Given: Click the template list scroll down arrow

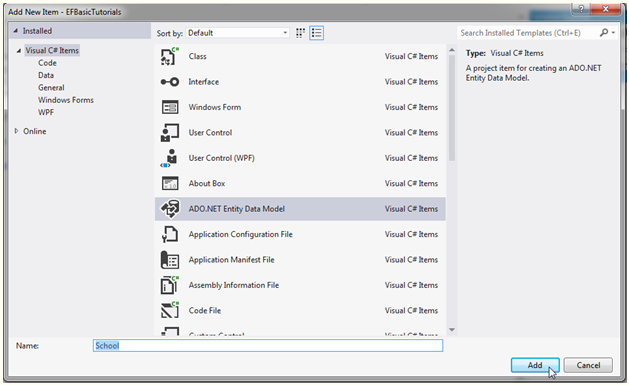Looking at the screenshot, I should pos(452,330).
